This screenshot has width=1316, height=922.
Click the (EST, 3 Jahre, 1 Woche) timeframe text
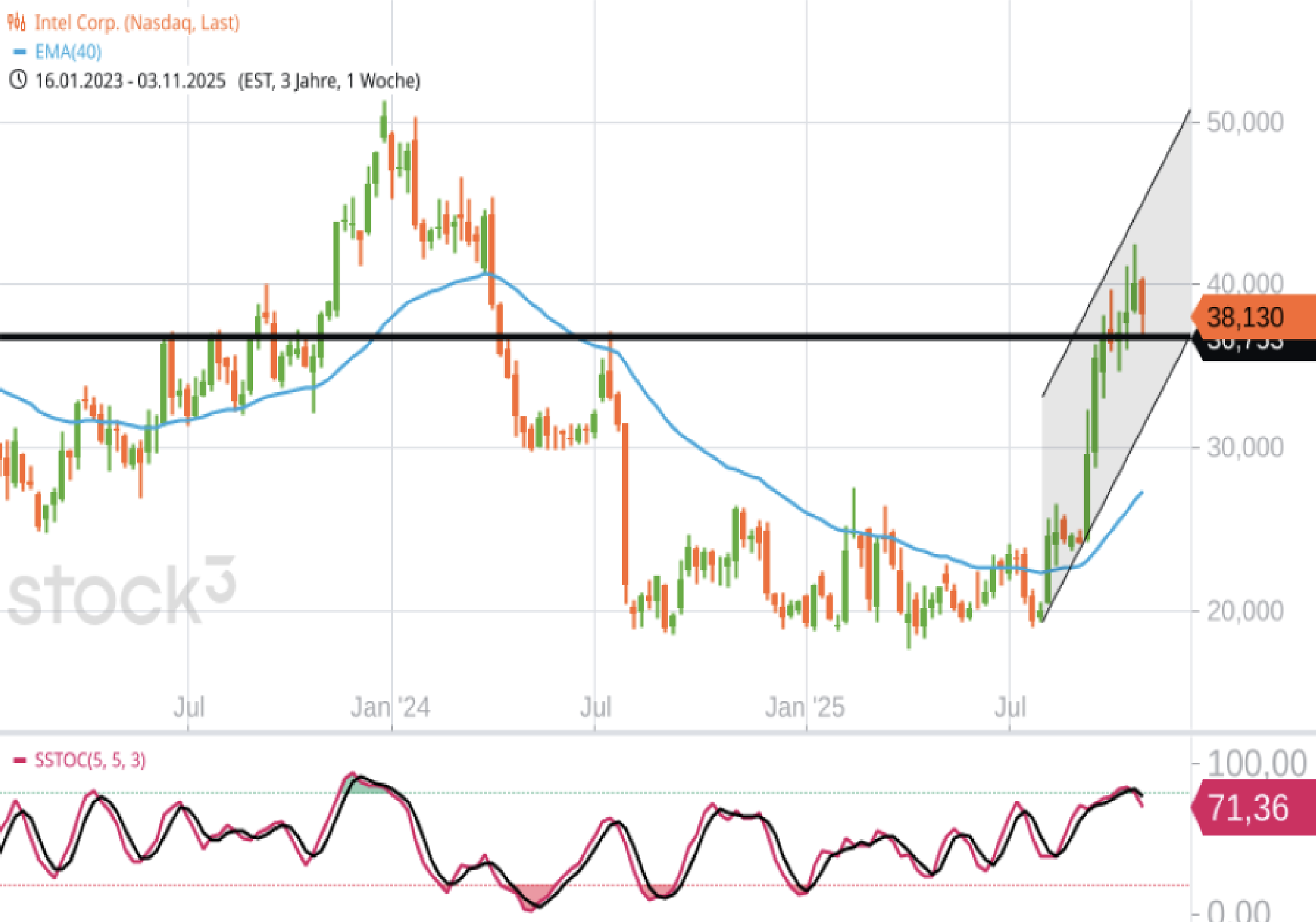[x=329, y=80]
